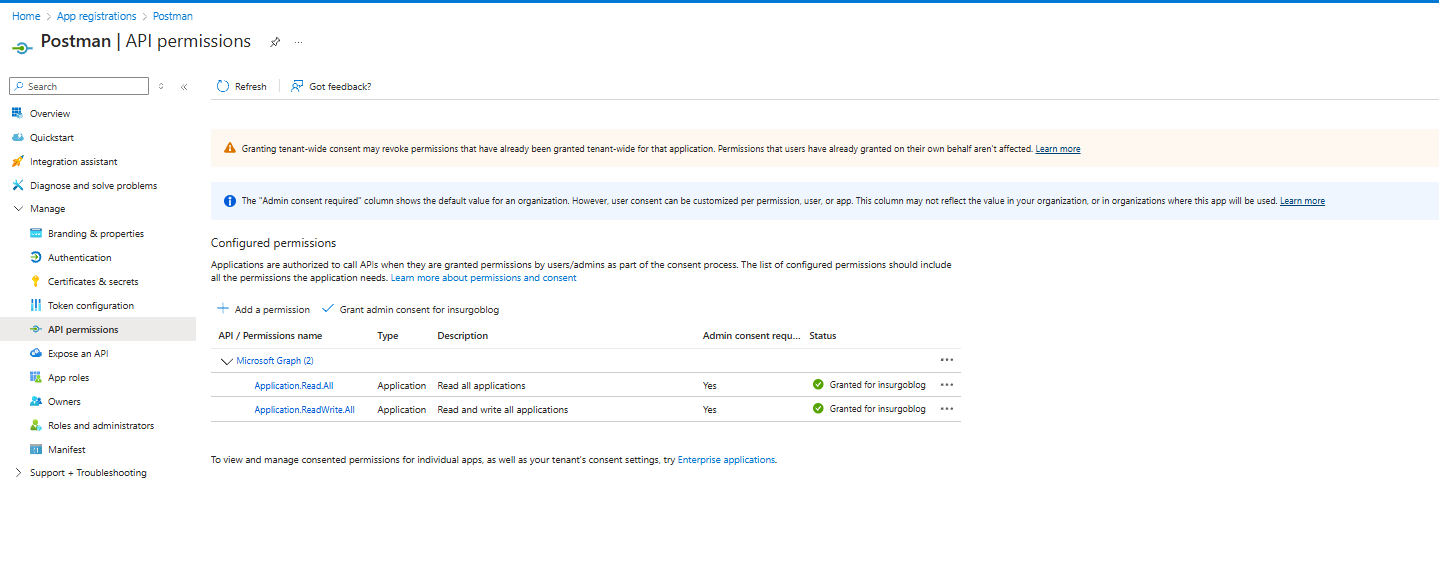1439x567 pixels.
Task: Open Learn more link in warning banner
Action: (1058, 149)
